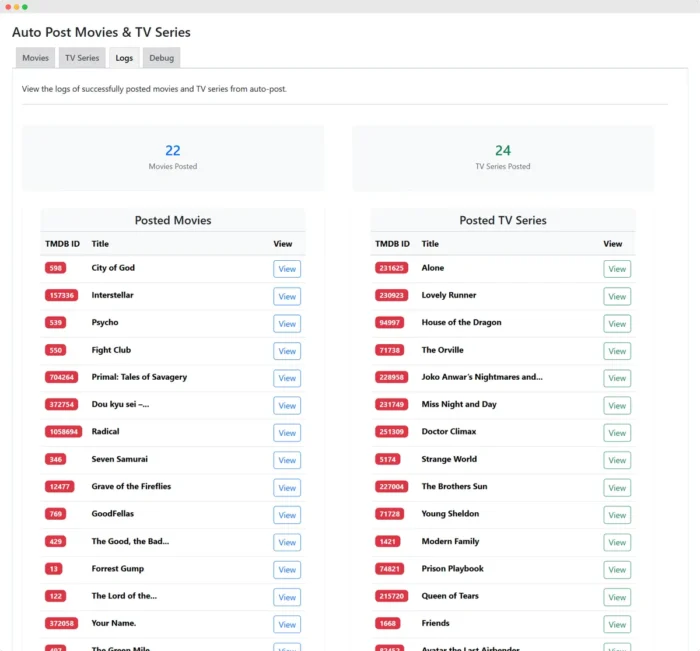The width and height of the screenshot is (700, 651).
Task: Click the Seven Samurai title
Action: (120, 459)
